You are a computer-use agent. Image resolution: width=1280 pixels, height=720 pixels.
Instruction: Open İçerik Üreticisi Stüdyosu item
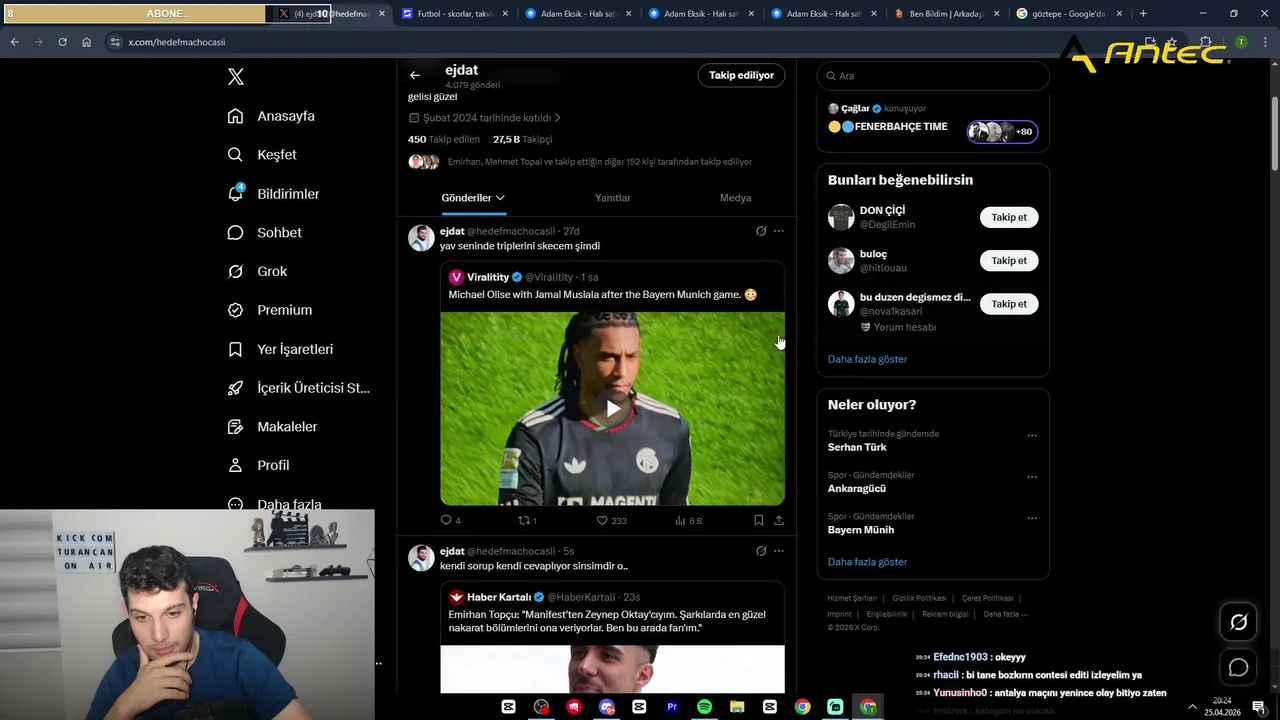point(299,388)
